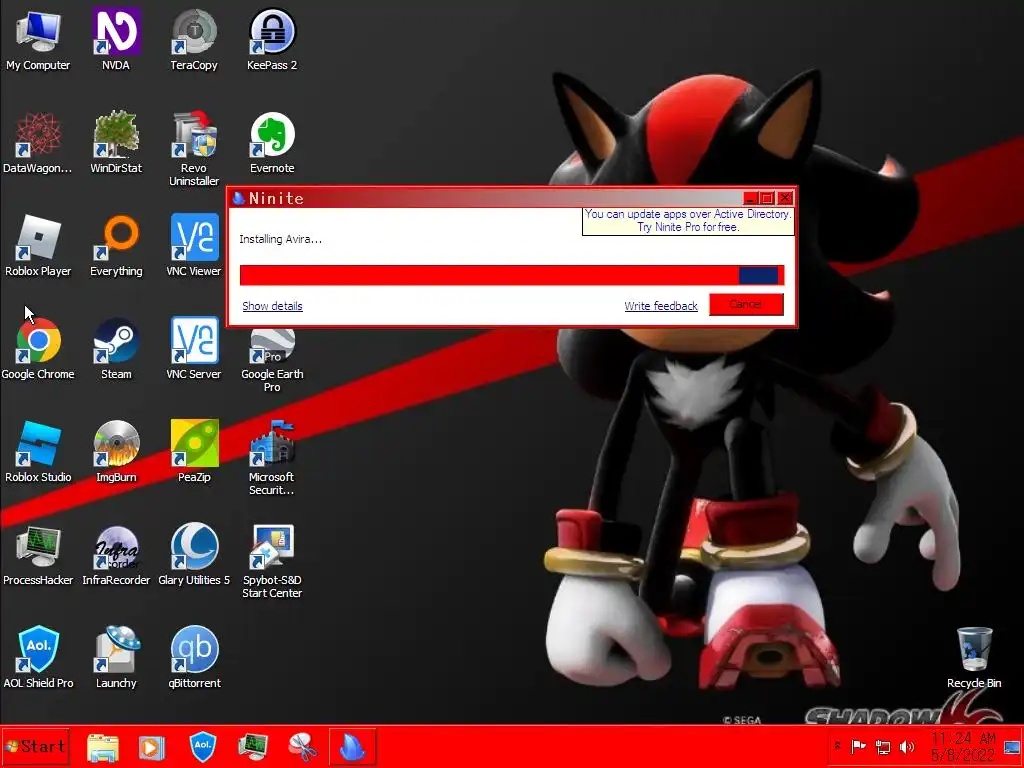Open the ProcessHacker monitor taskbar icon
Viewport: 1024px width, 768px height.
(253, 747)
